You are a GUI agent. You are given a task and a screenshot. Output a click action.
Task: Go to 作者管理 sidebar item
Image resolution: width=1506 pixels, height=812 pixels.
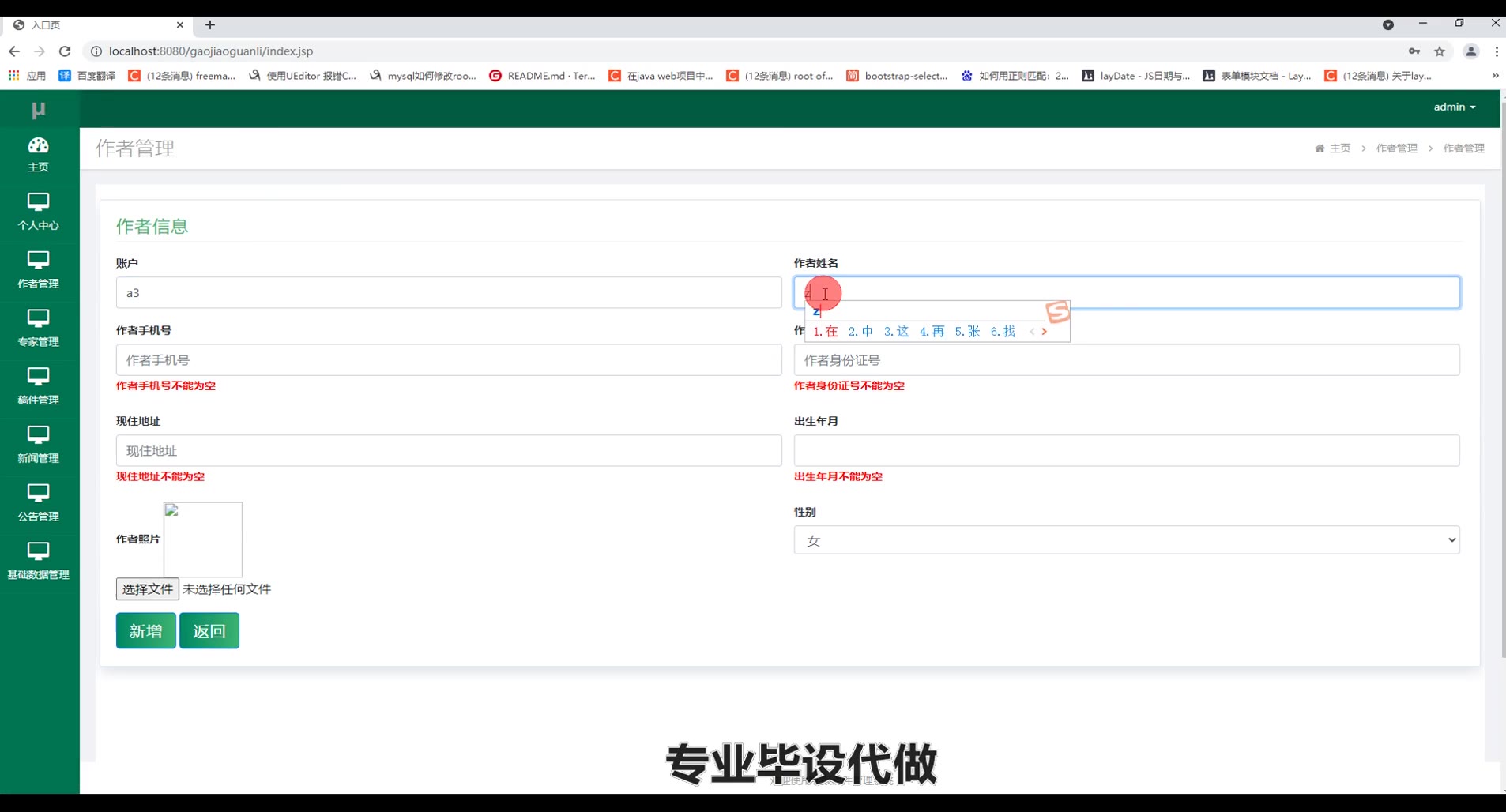[x=39, y=270]
